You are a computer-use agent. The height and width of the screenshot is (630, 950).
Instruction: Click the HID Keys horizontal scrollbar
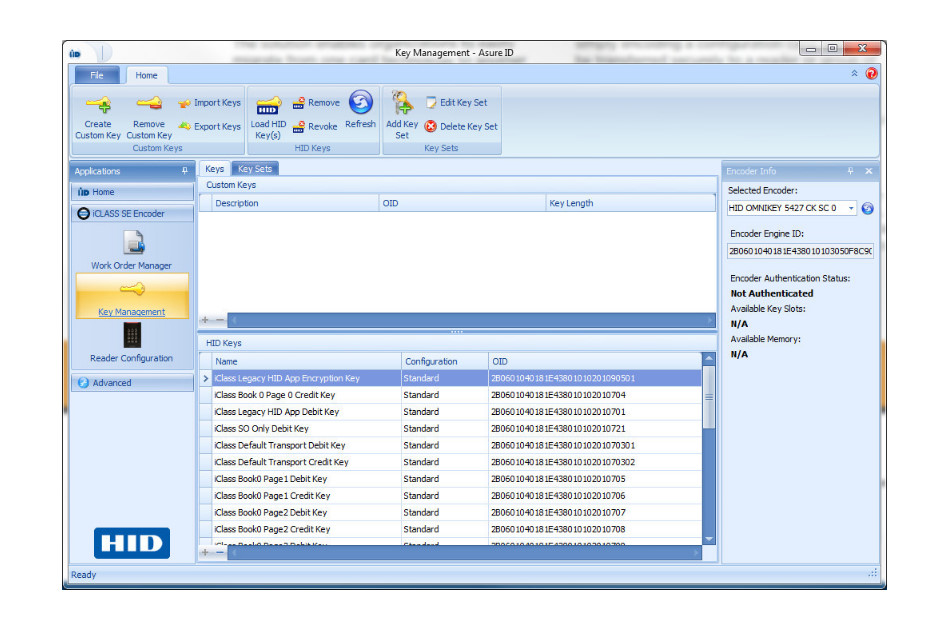click(x=465, y=553)
